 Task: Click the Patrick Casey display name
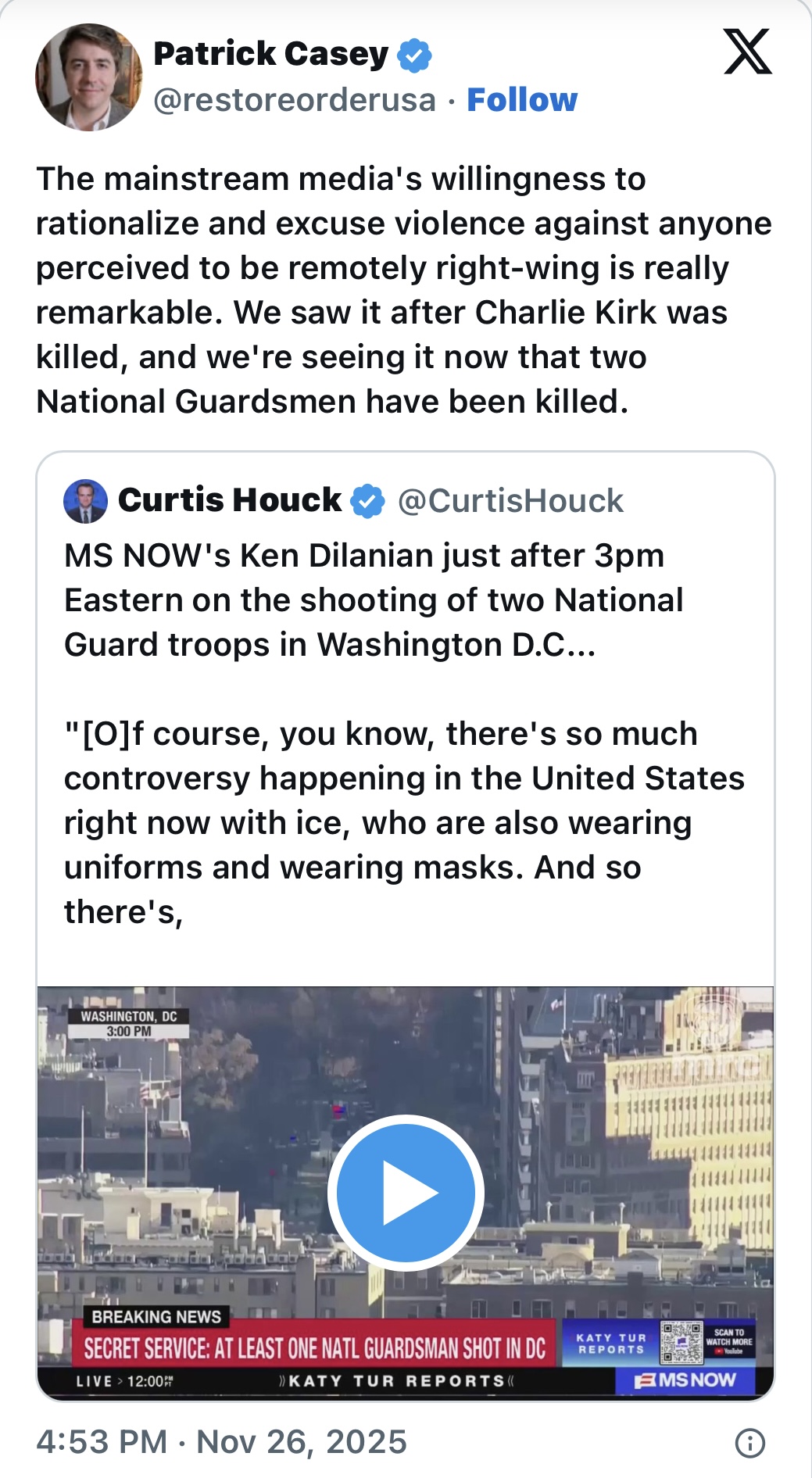point(270,54)
